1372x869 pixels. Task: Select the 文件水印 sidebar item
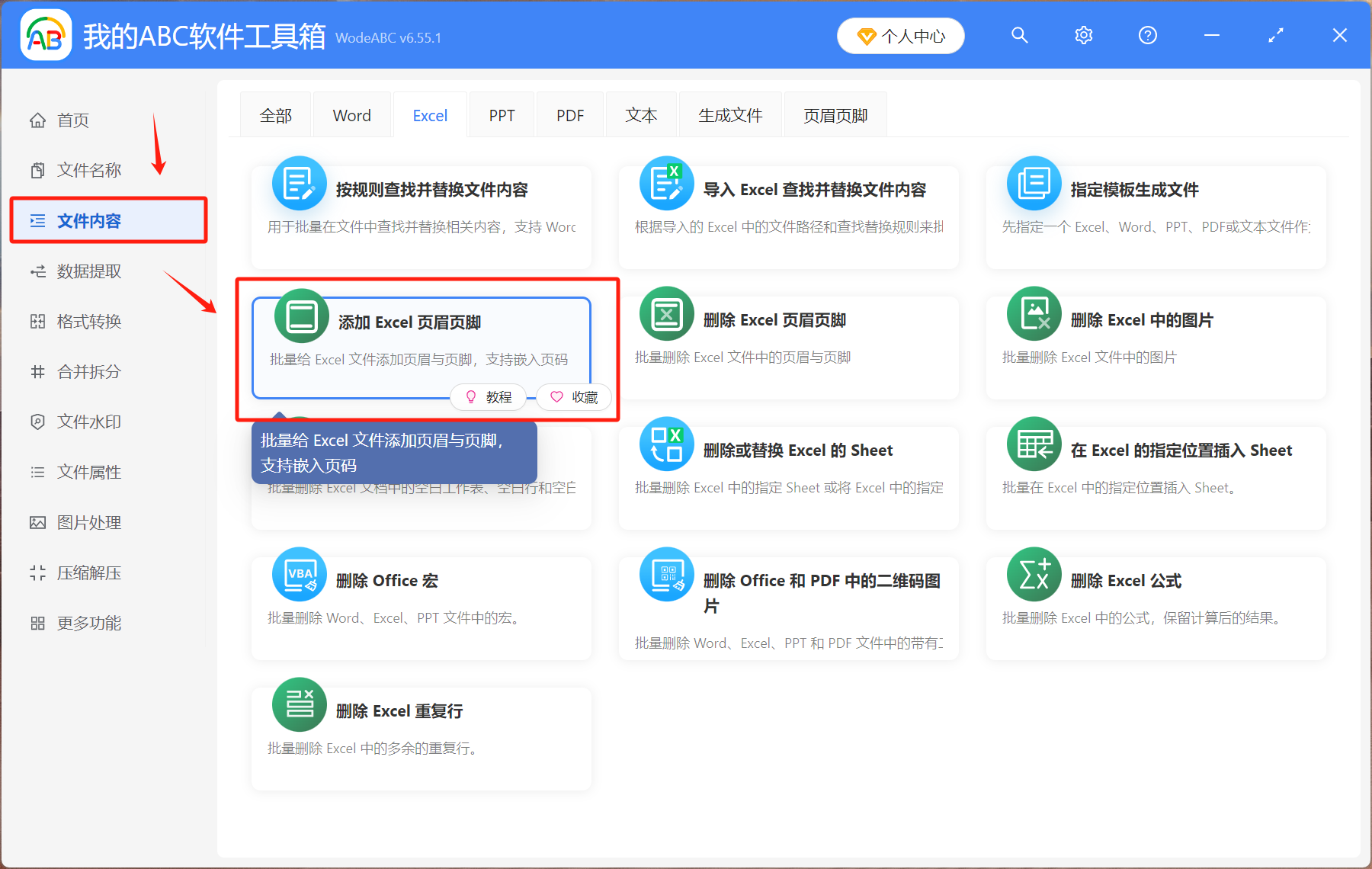88,422
